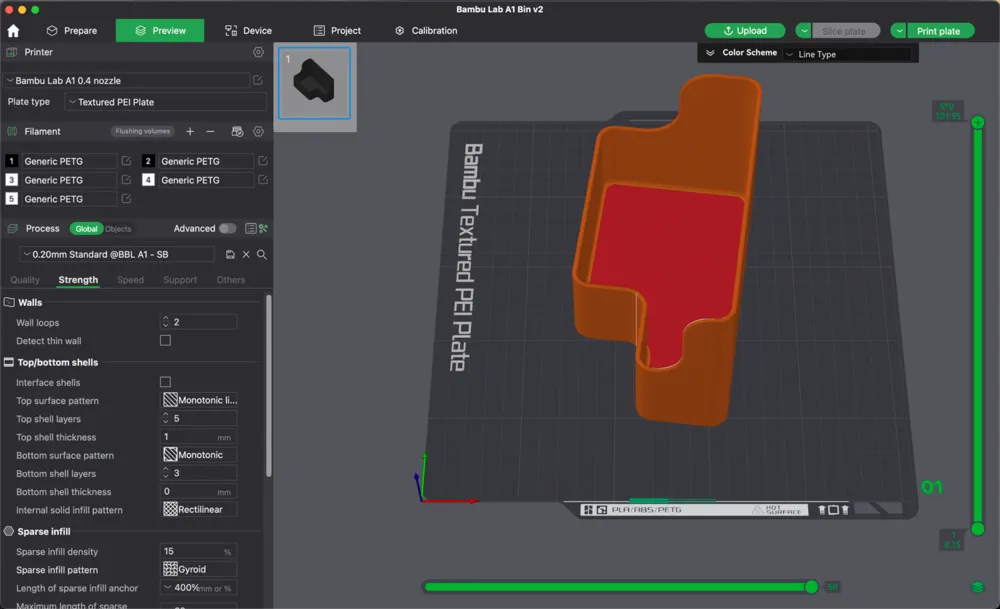Compare presets icon beside Advanced
The width and height of the screenshot is (1000, 609).
point(263,228)
